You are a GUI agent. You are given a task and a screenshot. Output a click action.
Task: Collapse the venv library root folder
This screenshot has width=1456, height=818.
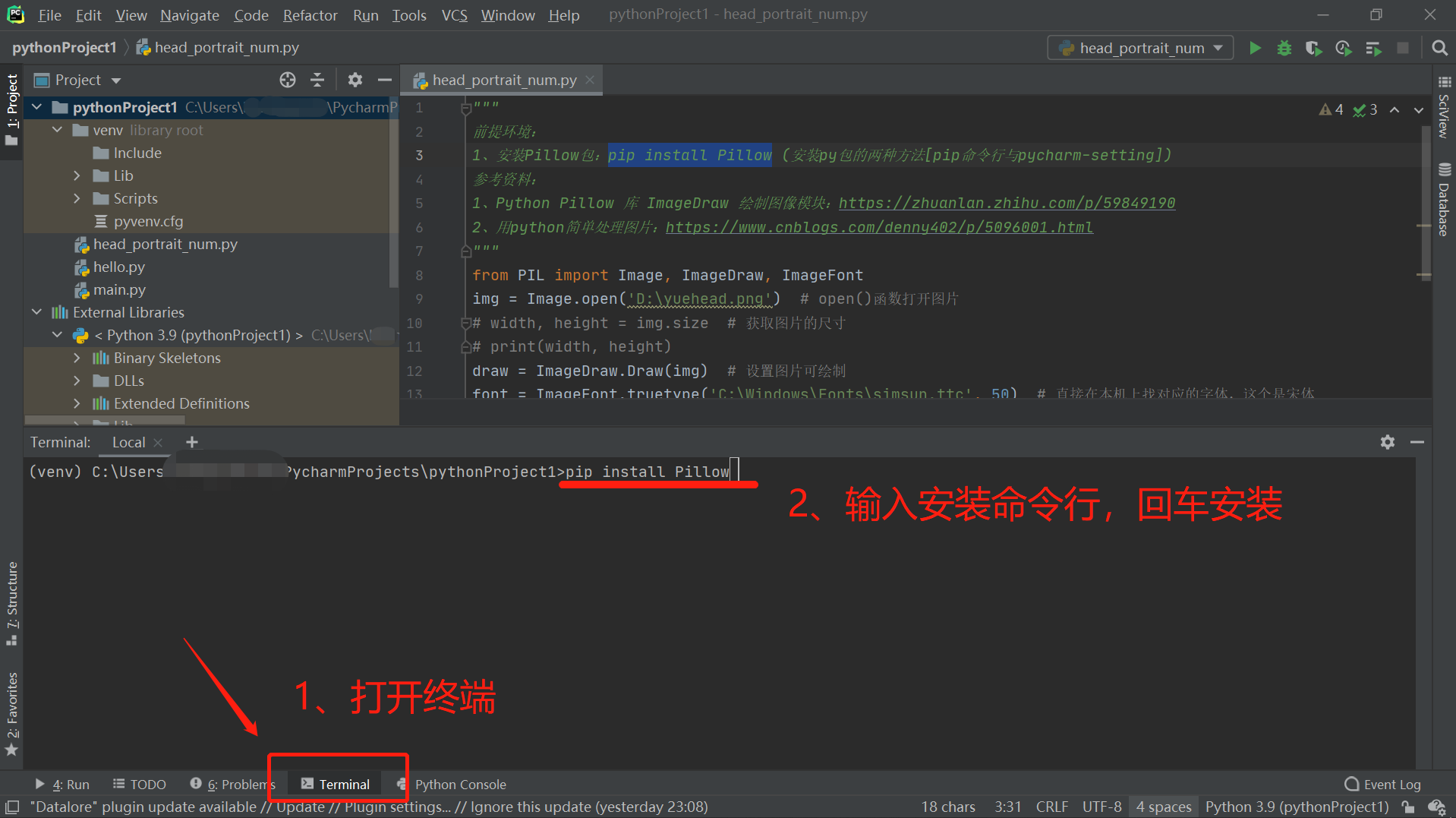(57, 130)
